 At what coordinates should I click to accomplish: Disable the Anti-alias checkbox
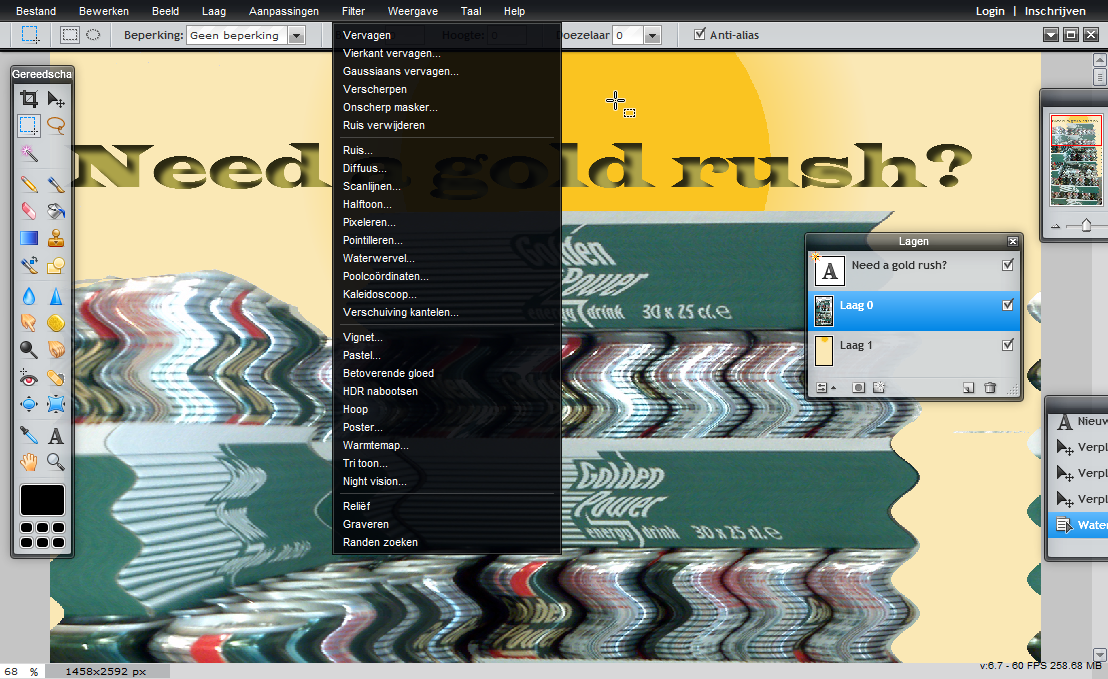pos(700,35)
